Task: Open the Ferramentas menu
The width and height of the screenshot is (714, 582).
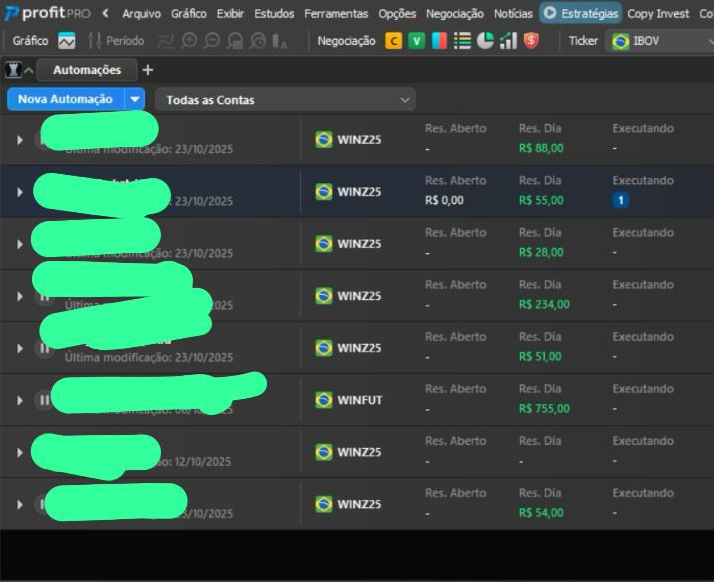Action: point(336,13)
